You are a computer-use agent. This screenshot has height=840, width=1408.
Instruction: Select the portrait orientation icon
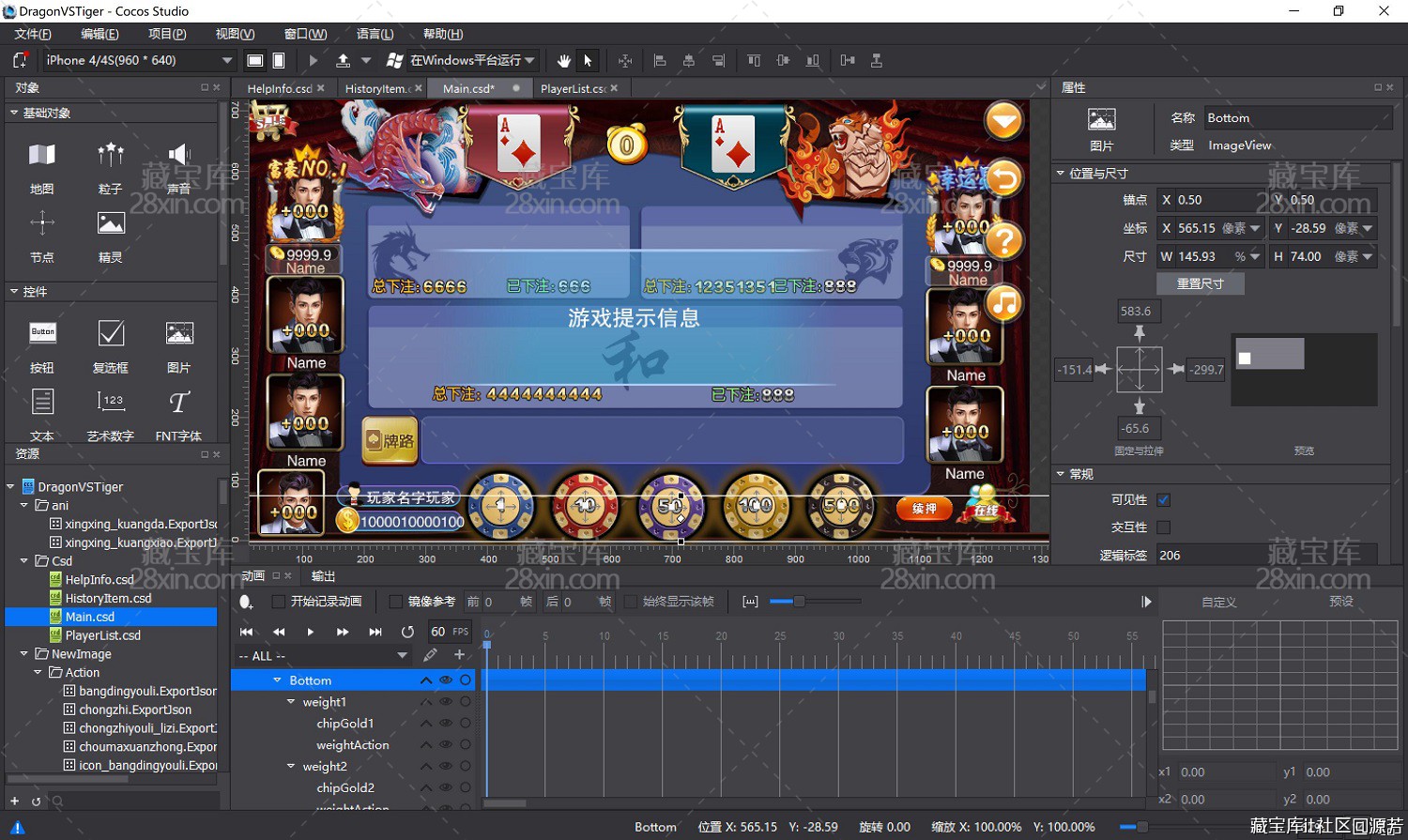[279, 60]
